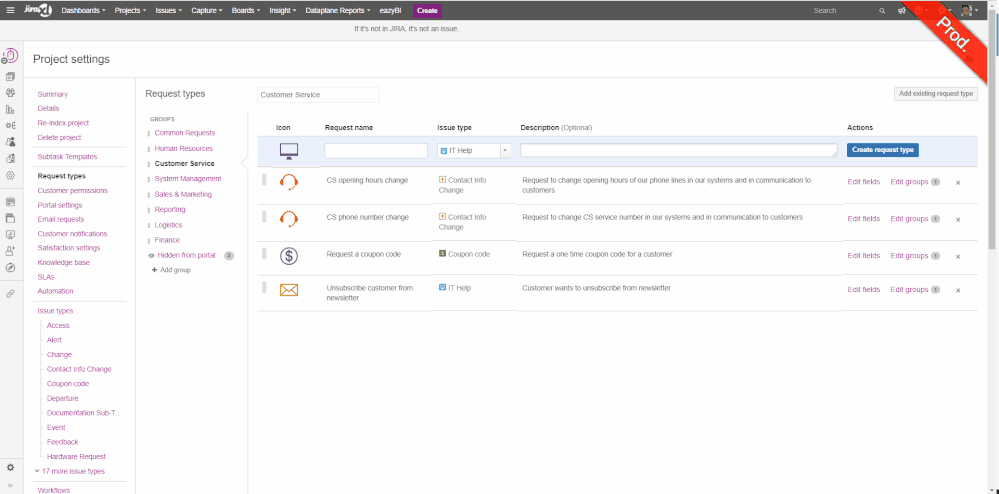Screen dimensions: 999x494
Task: Open the megaphone feedback icon
Action: click(902, 11)
